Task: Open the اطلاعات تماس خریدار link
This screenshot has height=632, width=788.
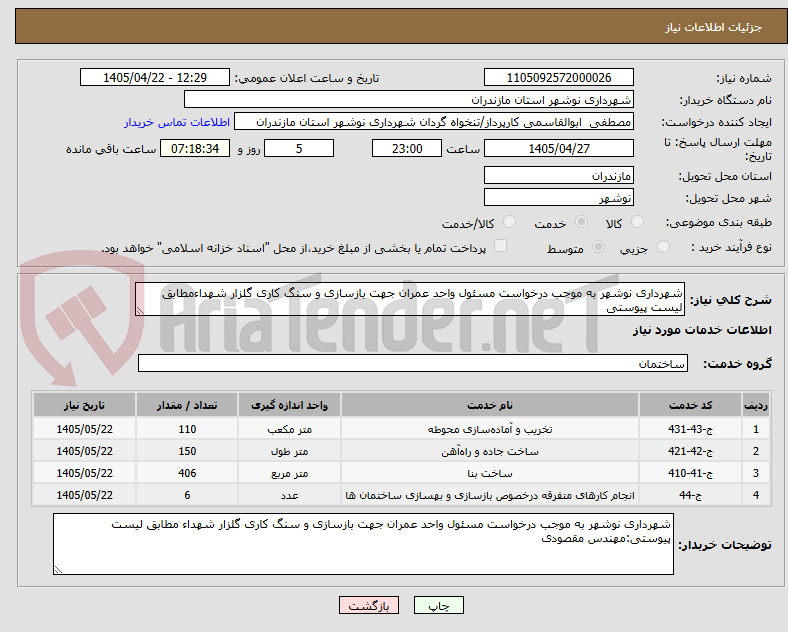Action: pyautogui.click(x=177, y=122)
